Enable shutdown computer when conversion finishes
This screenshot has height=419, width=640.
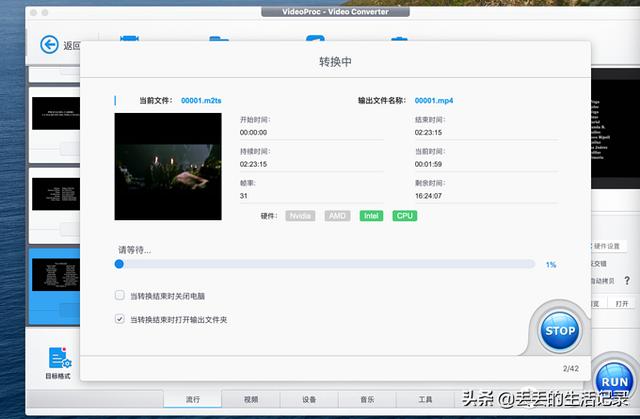(x=119, y=295)
